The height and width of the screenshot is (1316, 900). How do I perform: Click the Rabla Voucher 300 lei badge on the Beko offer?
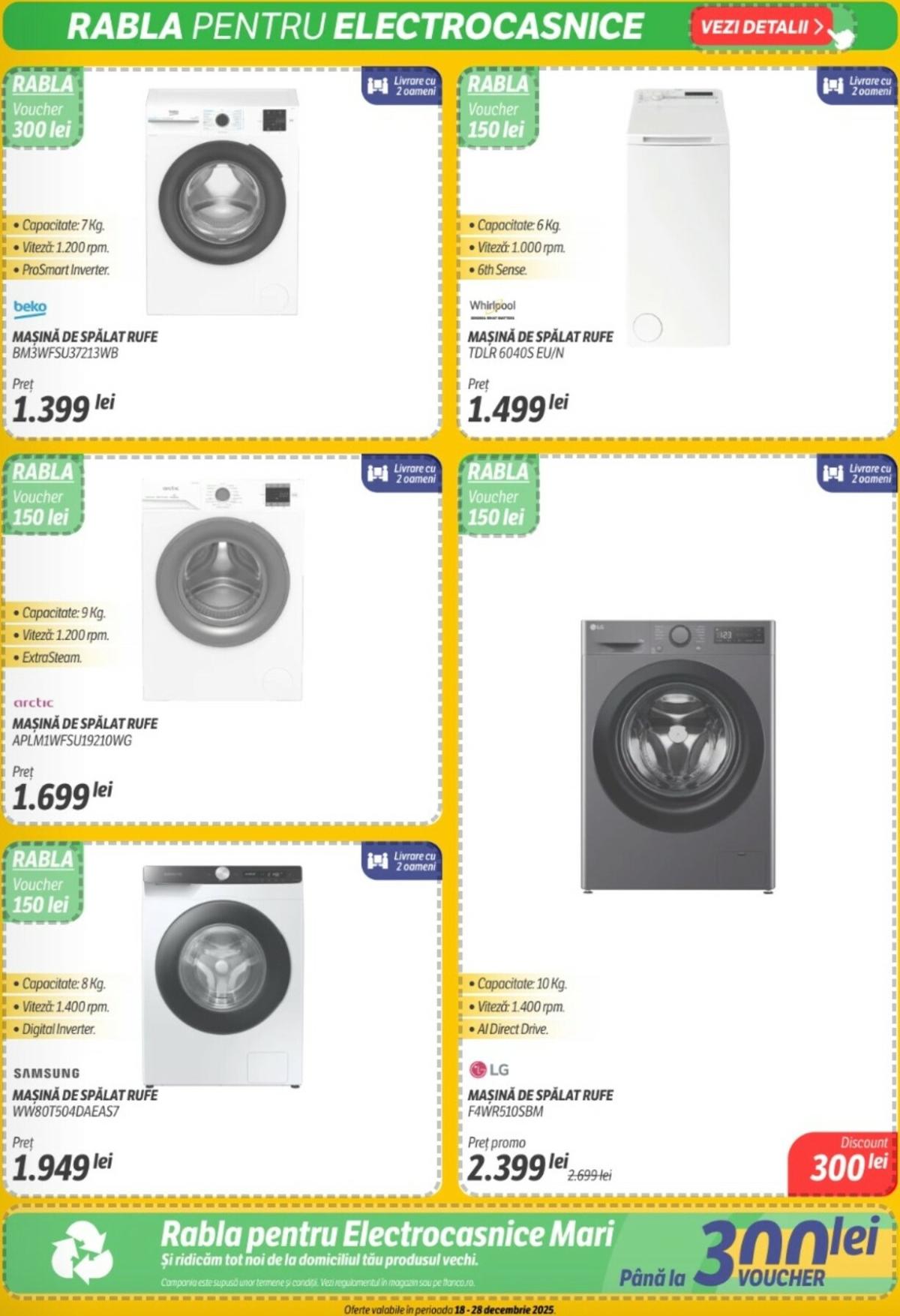tap(43, 107)
